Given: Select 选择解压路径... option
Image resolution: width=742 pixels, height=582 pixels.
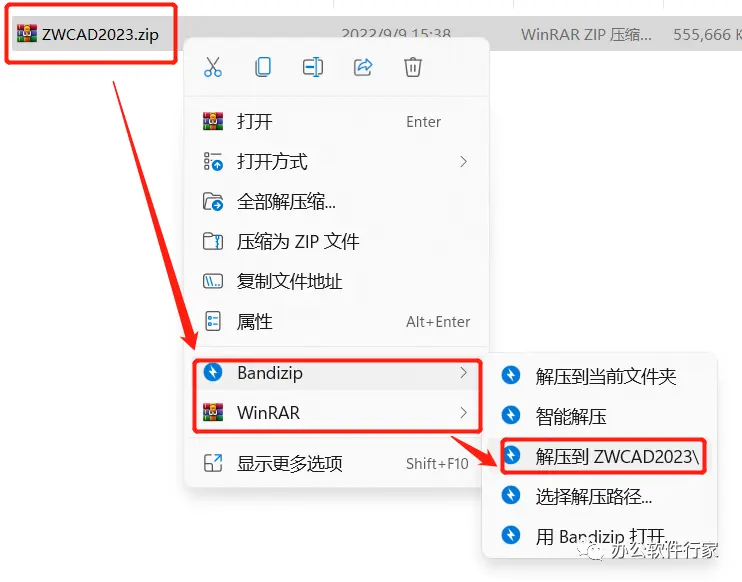Looking at the screenshot, I should (600, 496).
